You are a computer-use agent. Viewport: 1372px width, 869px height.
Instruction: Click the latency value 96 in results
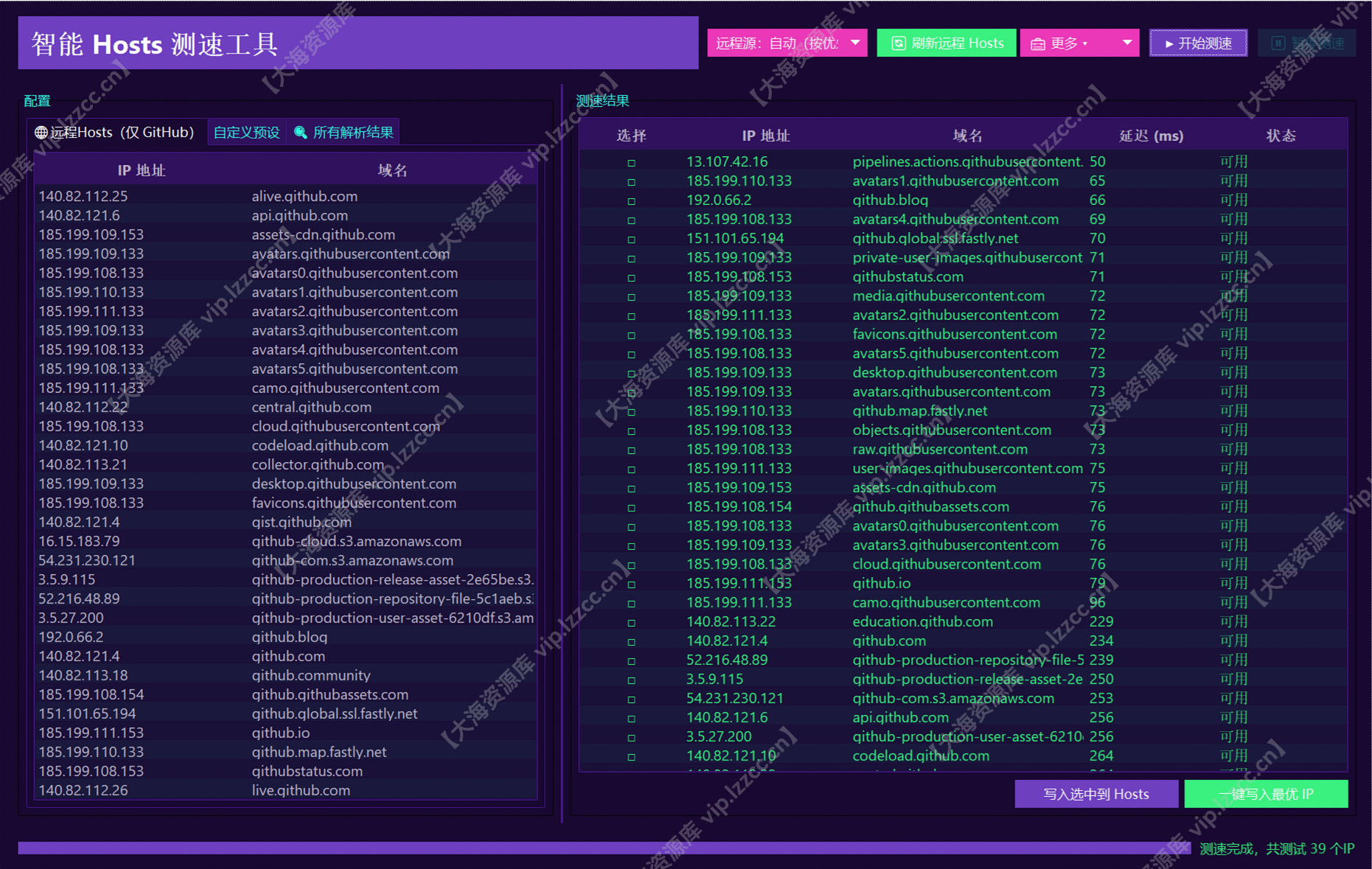[x=1098, y=602]
